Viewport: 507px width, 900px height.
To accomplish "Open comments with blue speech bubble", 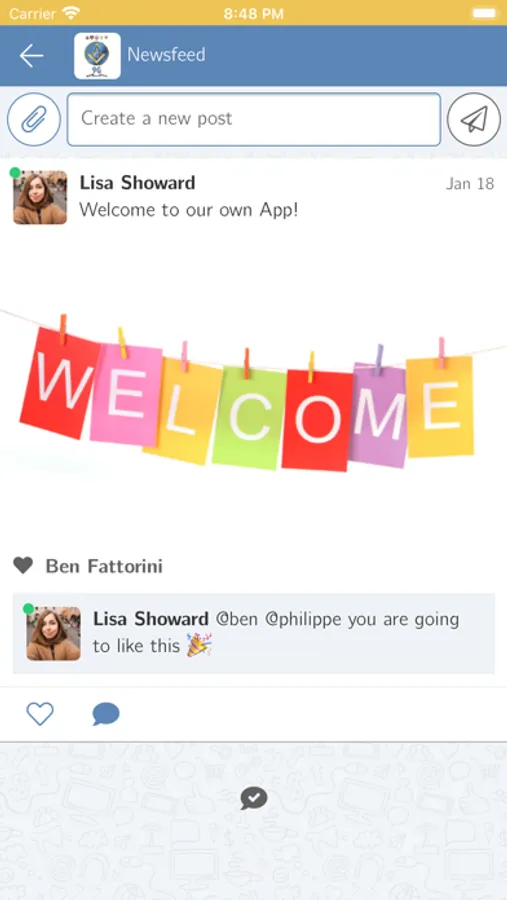I will pos(106,715).
